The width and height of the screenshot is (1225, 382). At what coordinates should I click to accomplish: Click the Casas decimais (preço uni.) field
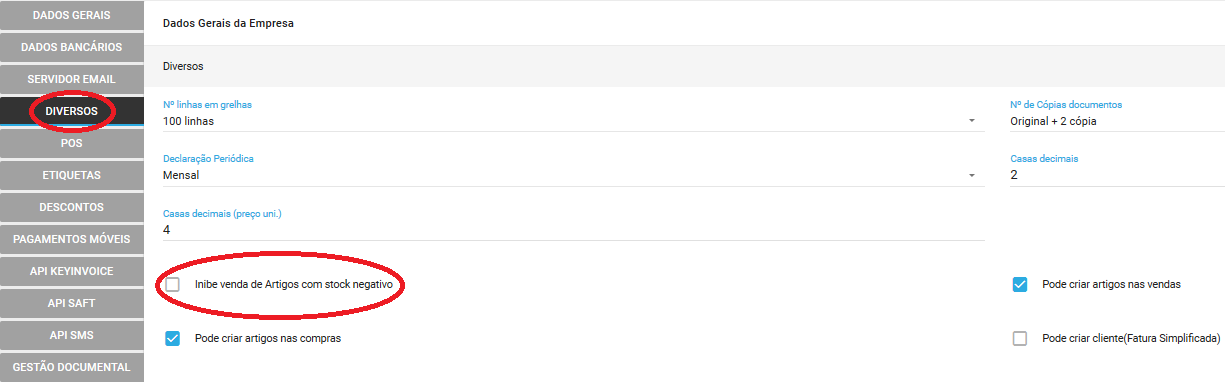[x=574, y=230]
